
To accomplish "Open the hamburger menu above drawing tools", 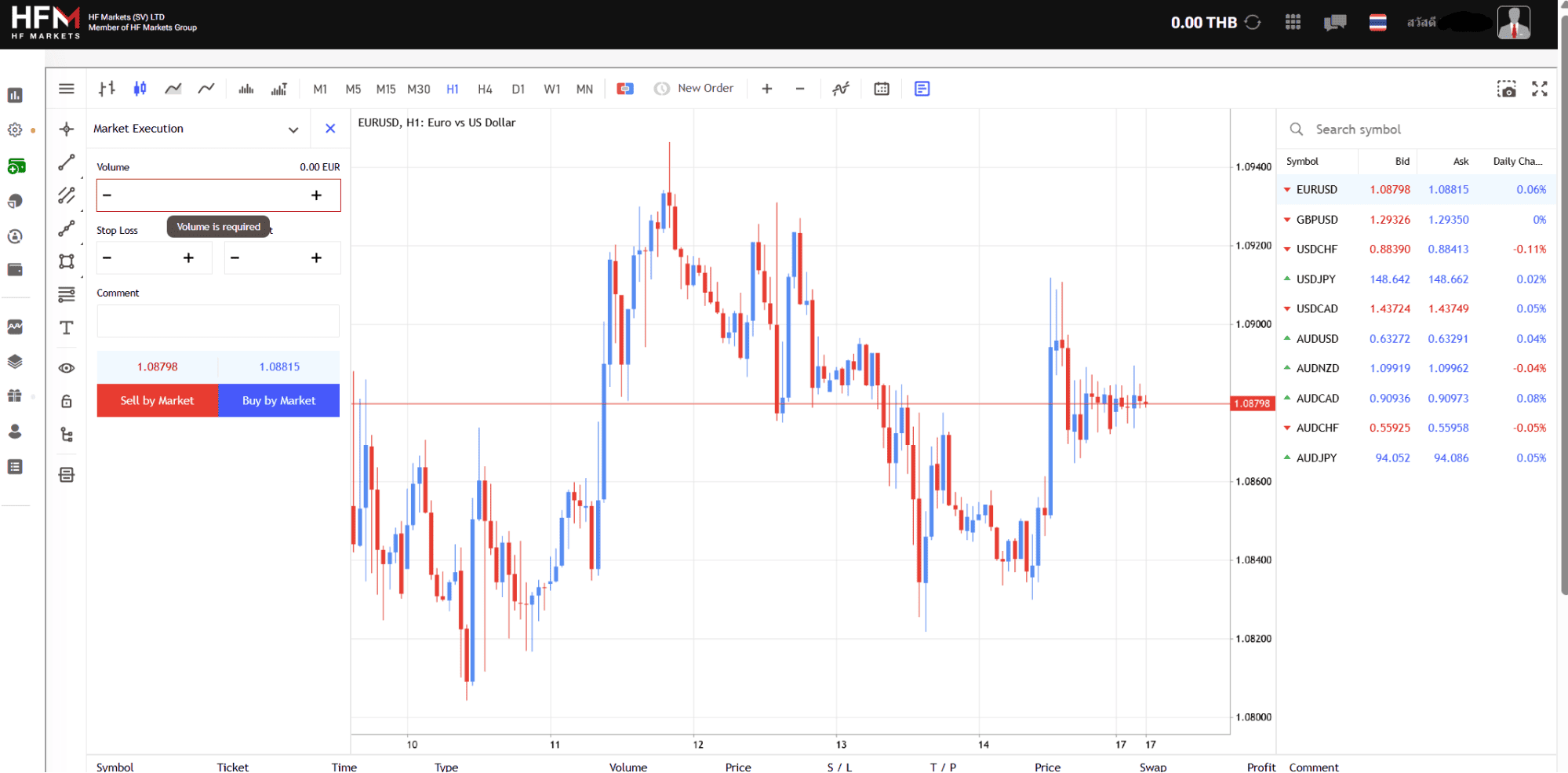I will point(67,89).
